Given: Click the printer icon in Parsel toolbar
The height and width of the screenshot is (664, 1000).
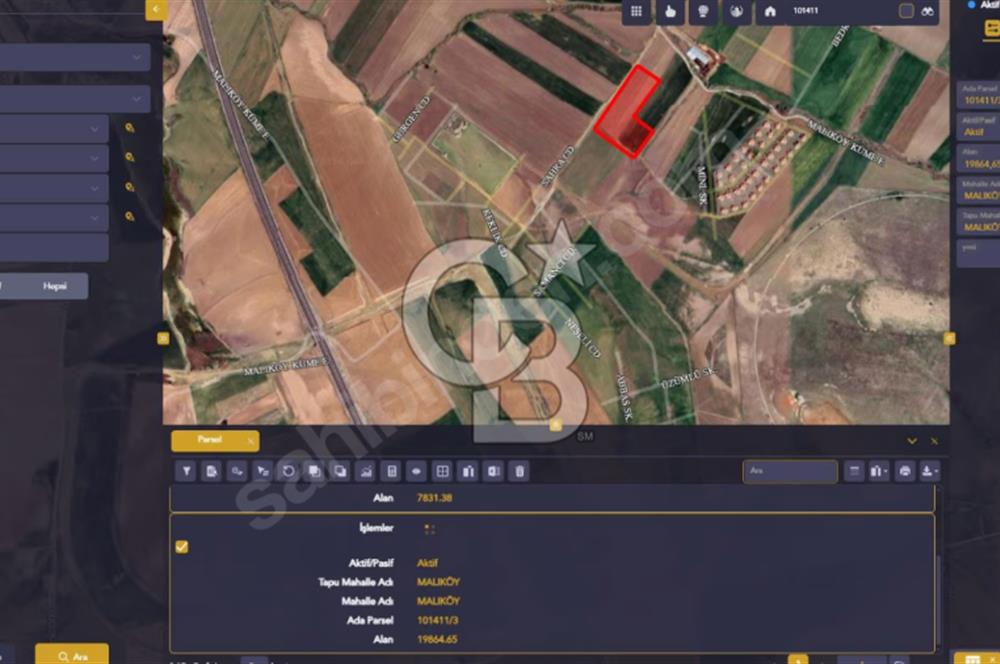Looking at the screenshot, I should [x=904, y=471].
